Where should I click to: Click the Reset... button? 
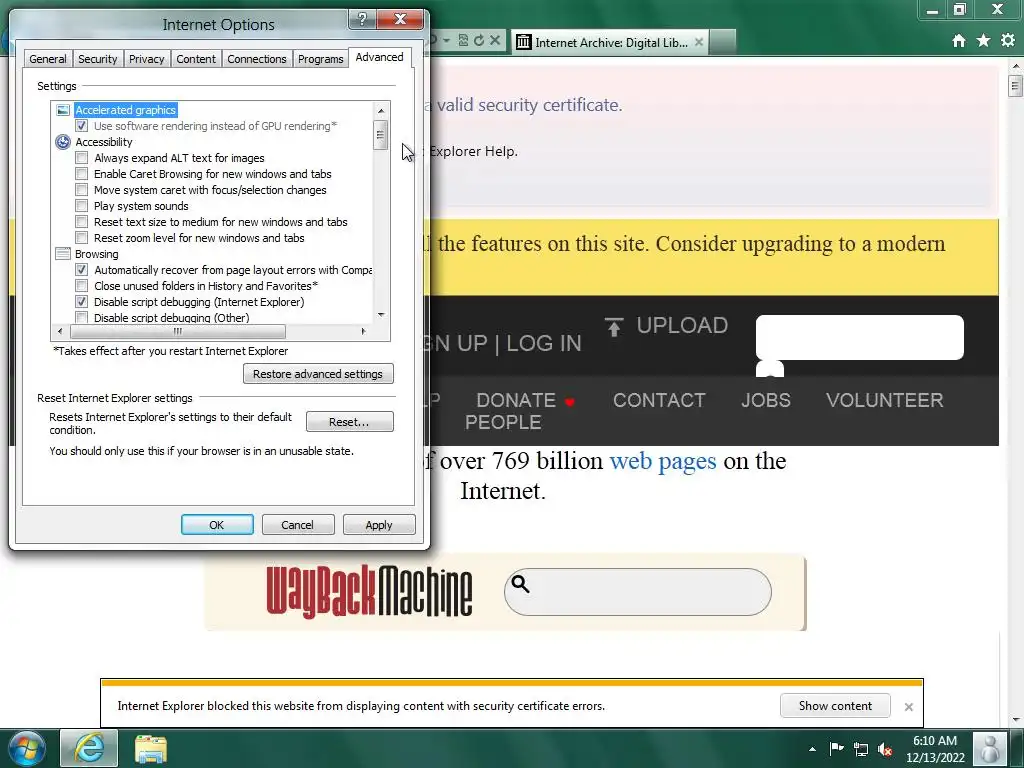point(349,422)
